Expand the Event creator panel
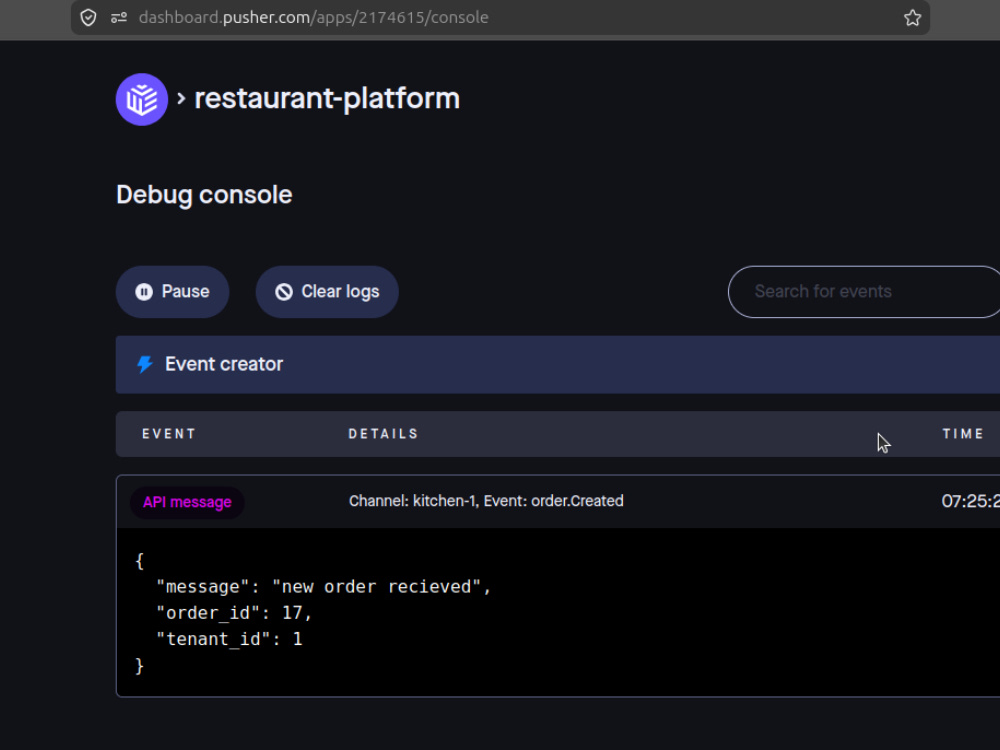This screenshot has height=750, width=1000. (x=557, y=364)
